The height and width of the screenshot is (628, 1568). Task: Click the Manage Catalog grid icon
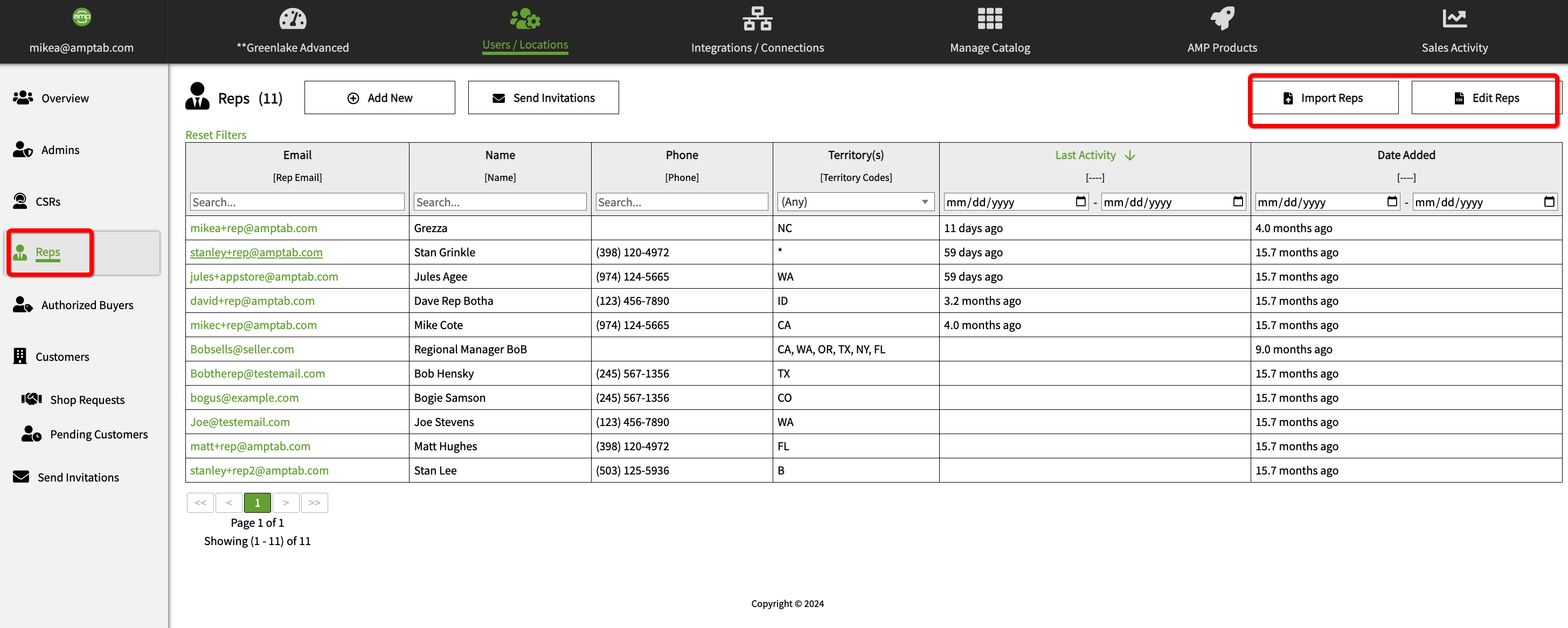pyautogui.click(x=990, y=19)
